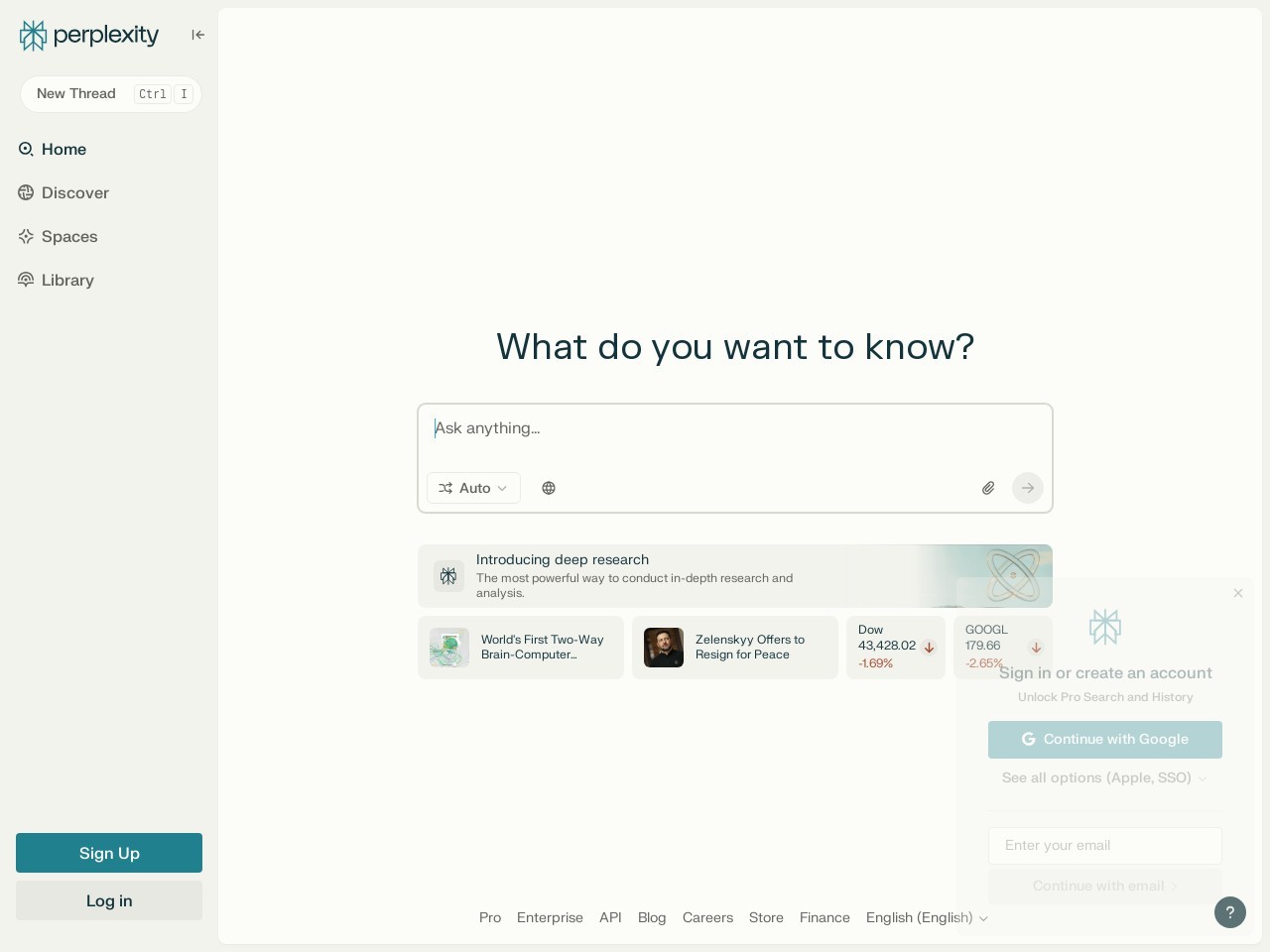This screenshot has height=952, width=1270.
Task: Collapse the sidebar with arrow icon
Action: pyautogui.click(x=198, y=35)
